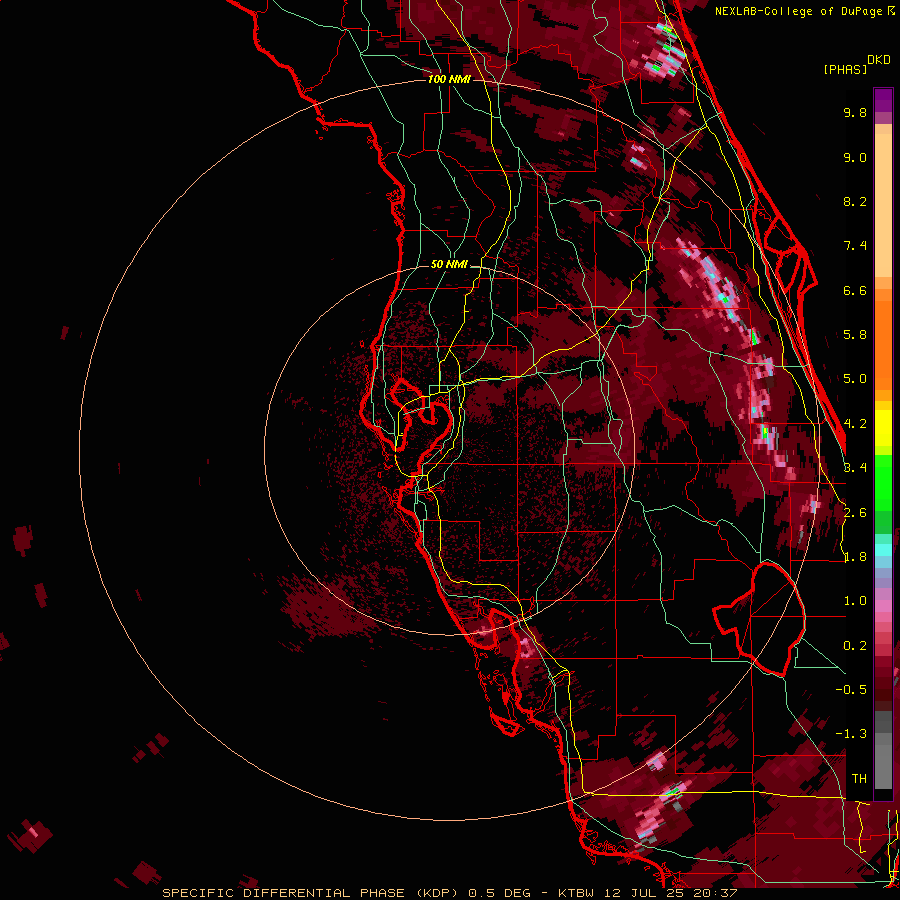Click the 100 NMI range ring label
Viewport: 900px width, 900px height.
[449, 79]
